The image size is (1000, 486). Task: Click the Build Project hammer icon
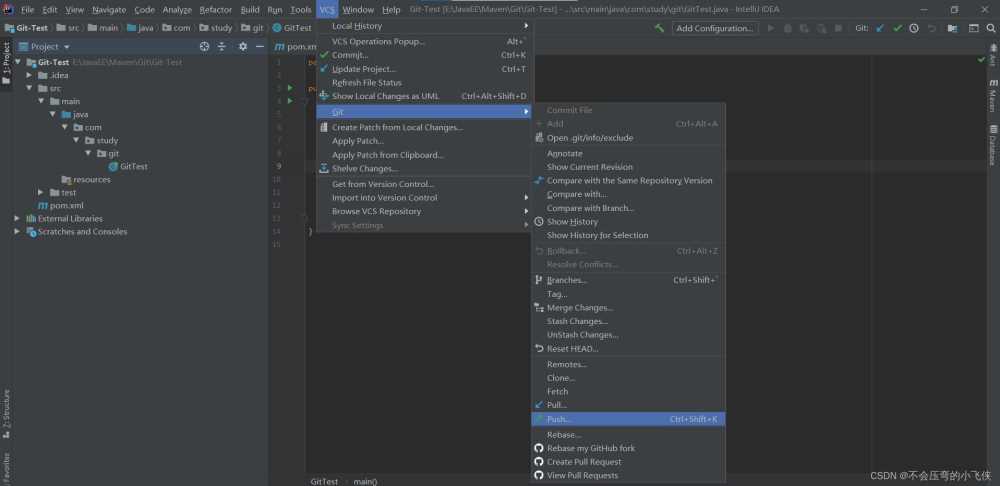(659, 28)
